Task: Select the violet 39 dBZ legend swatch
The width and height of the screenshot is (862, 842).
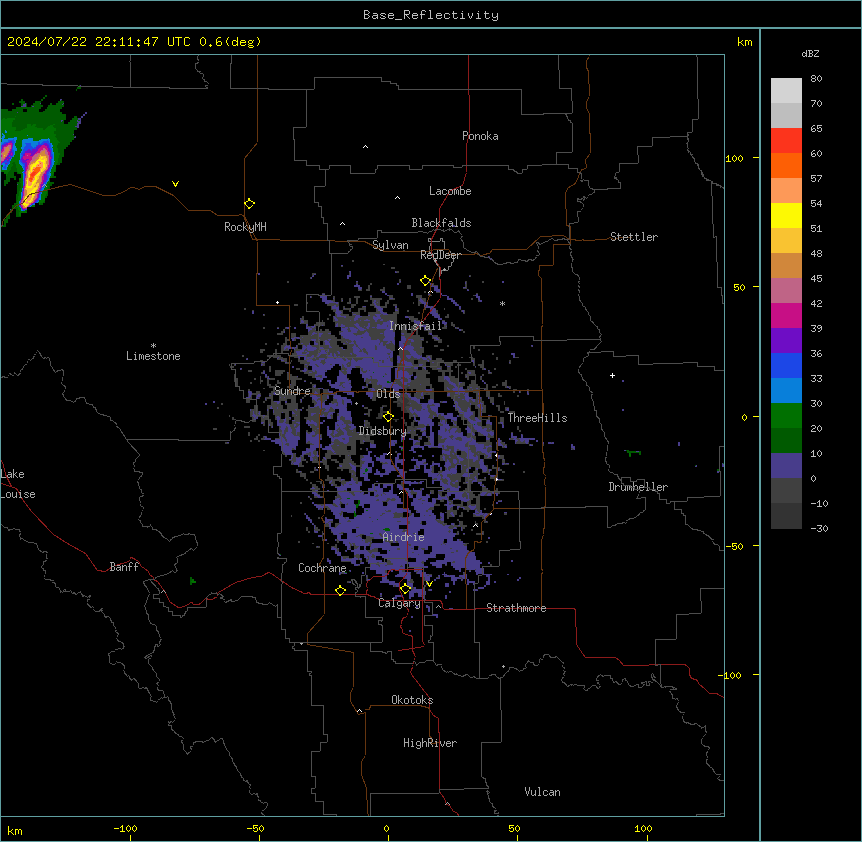Action: pos(786,341)
